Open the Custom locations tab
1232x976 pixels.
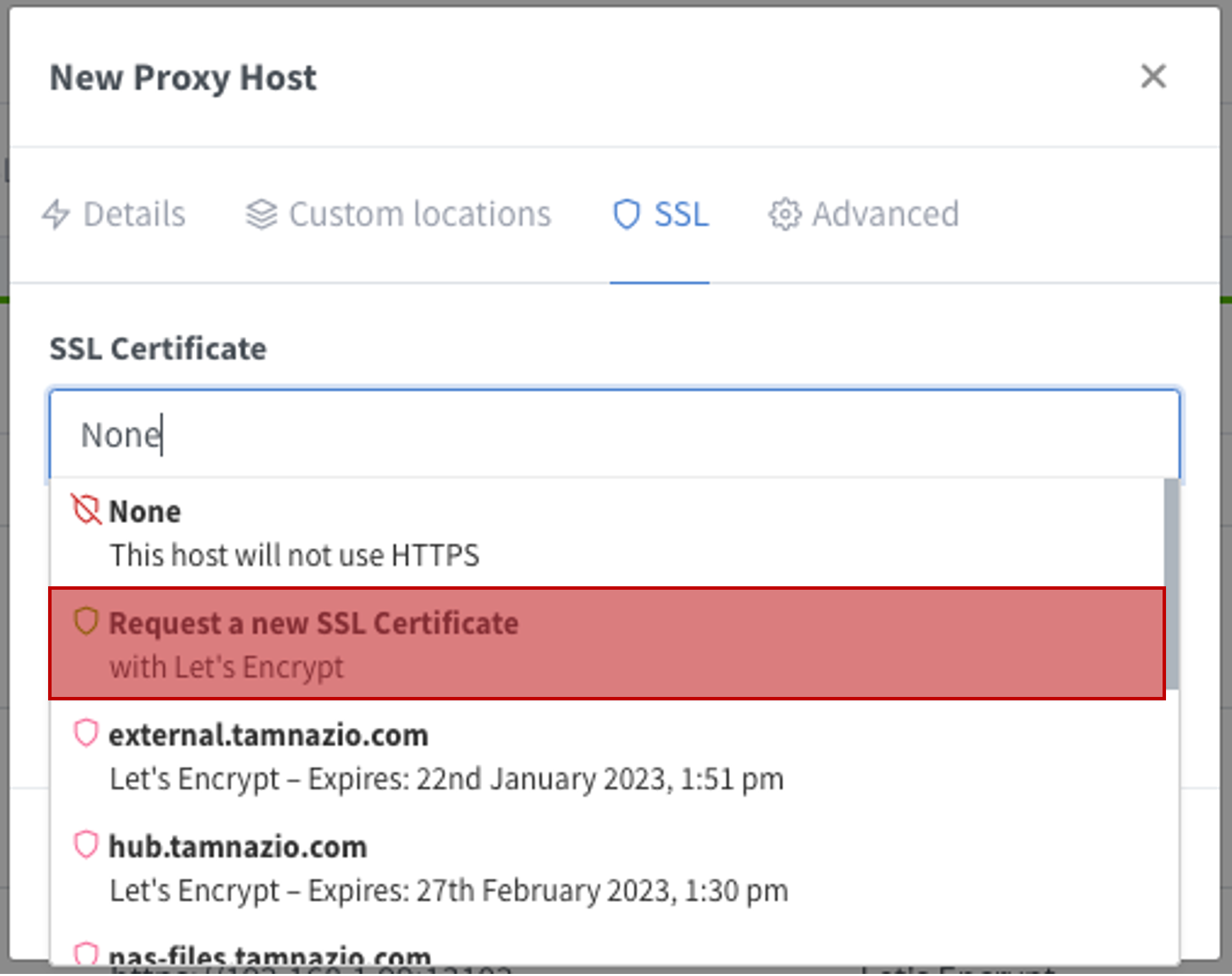pos(399,214)
